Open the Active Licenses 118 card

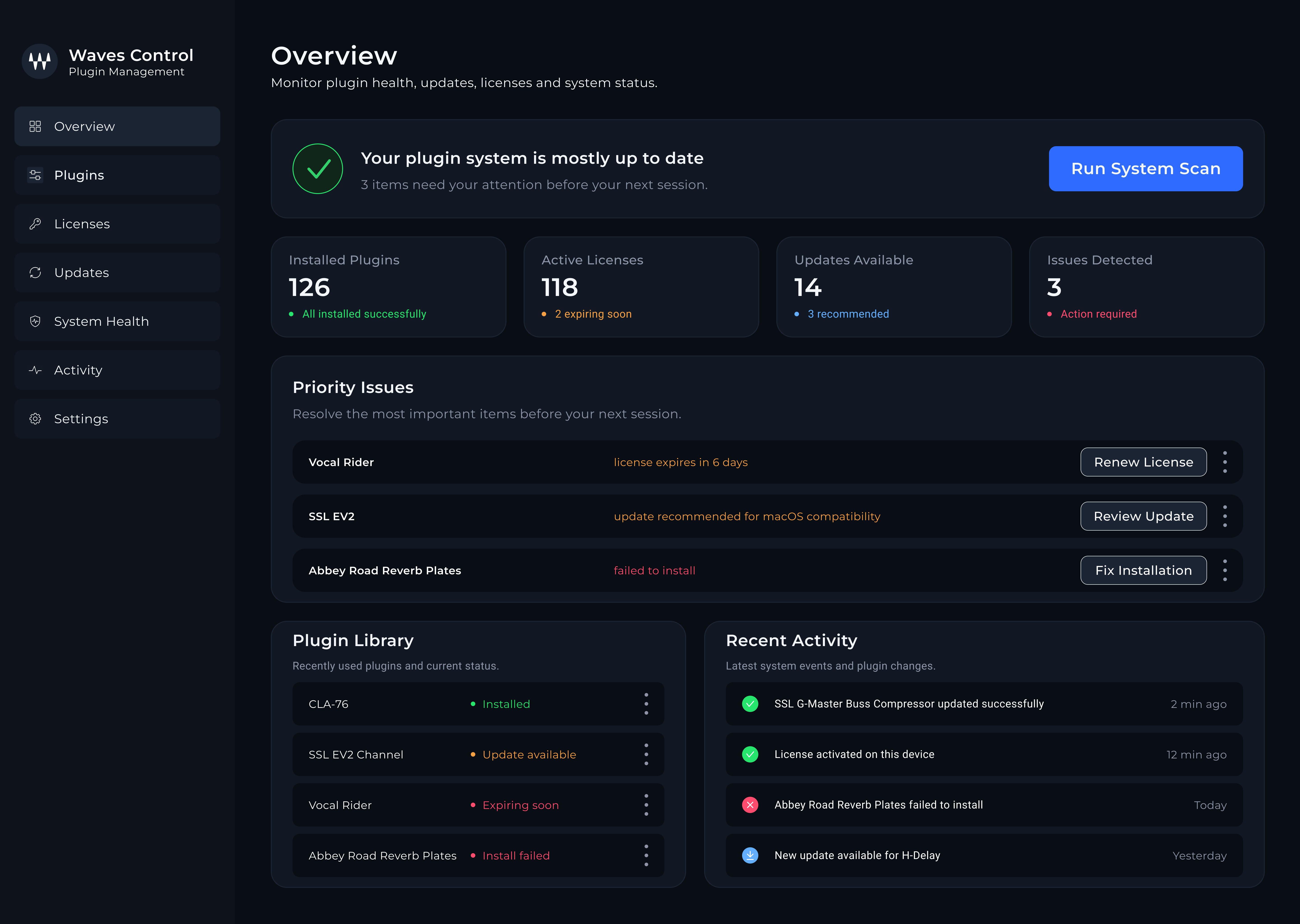pos(641,287)
